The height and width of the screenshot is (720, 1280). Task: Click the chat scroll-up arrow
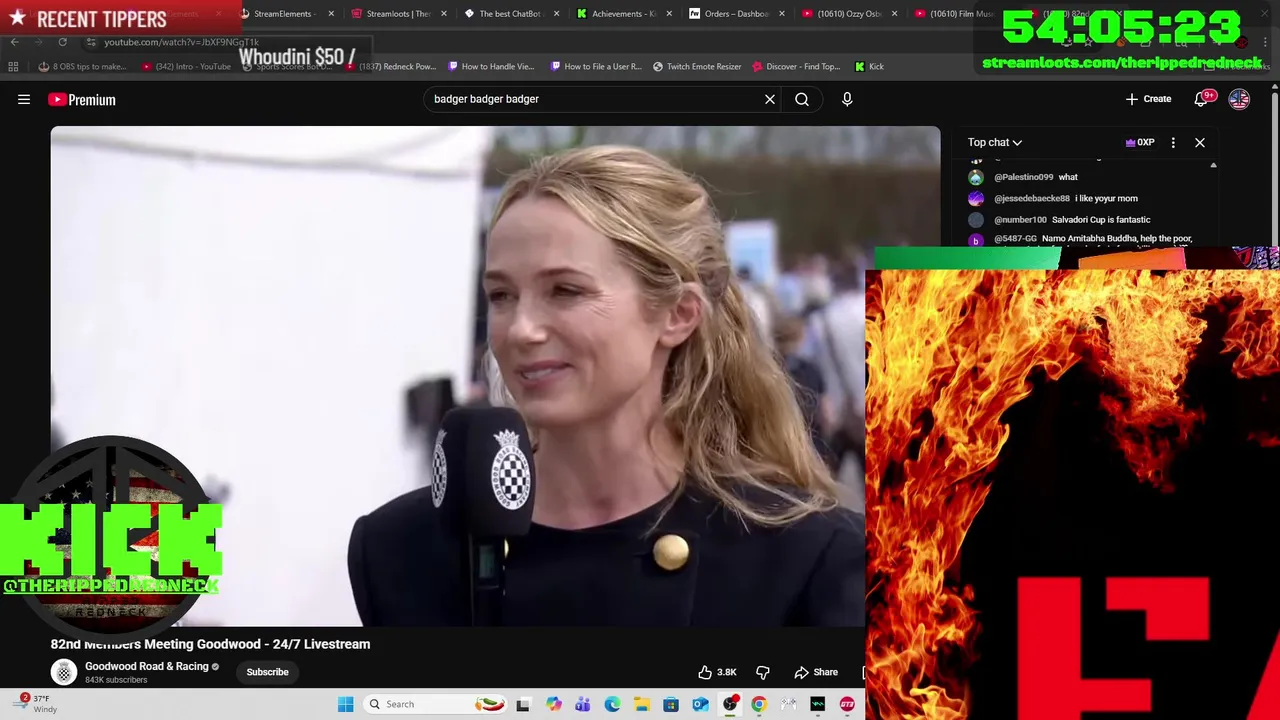(x=1213, y=165)
